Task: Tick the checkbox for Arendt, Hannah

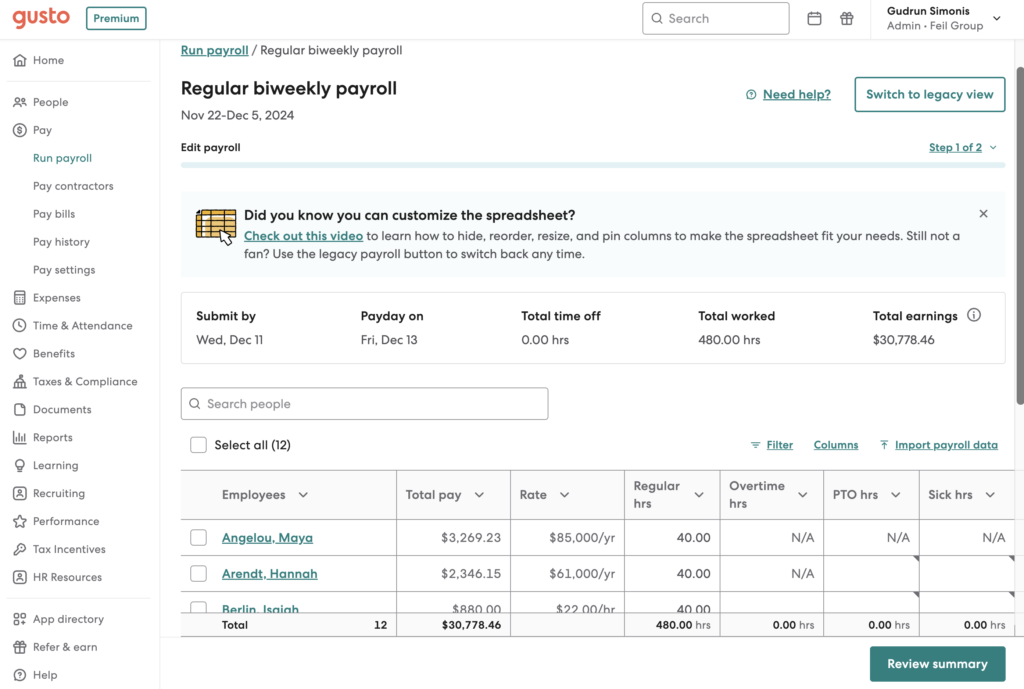Action: pyautogui.click(x=199, y=573)
